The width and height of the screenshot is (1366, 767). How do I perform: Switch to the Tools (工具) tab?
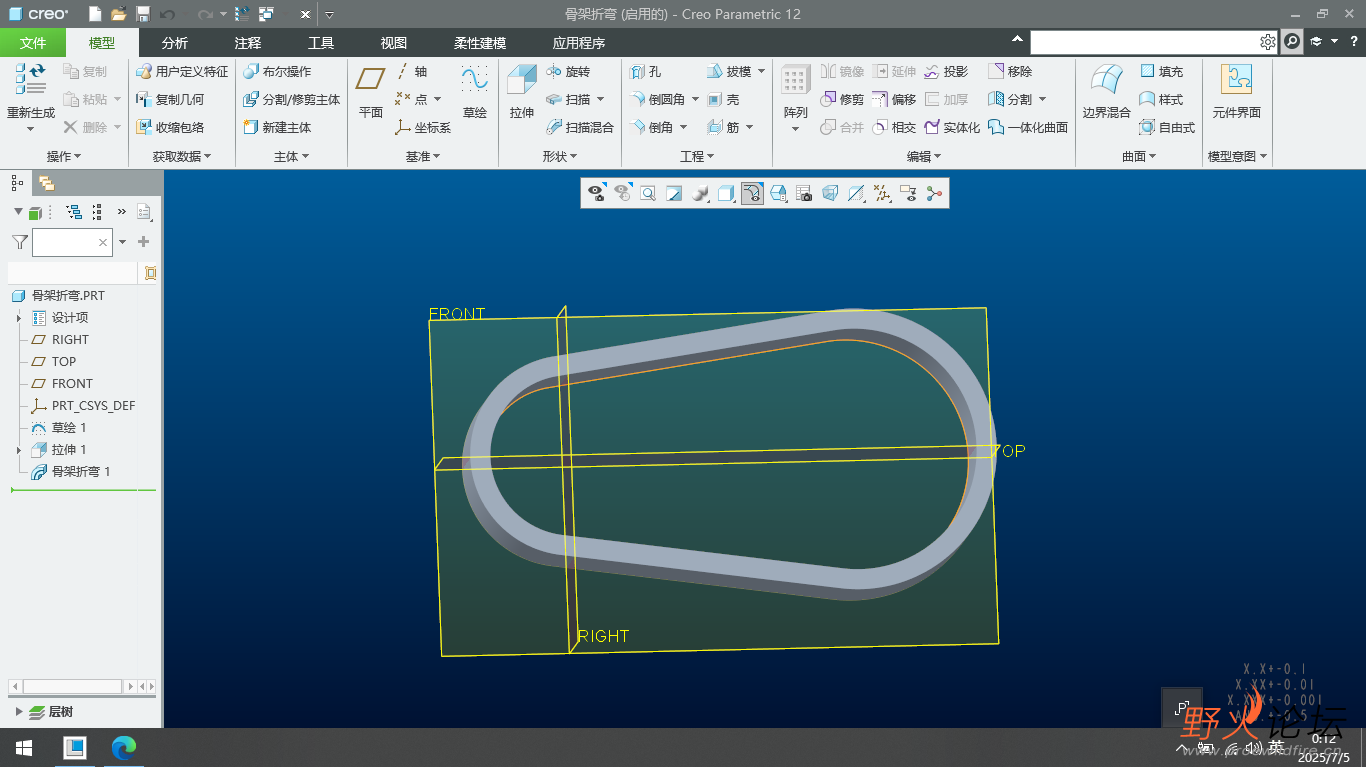click(x=321, y=43)
